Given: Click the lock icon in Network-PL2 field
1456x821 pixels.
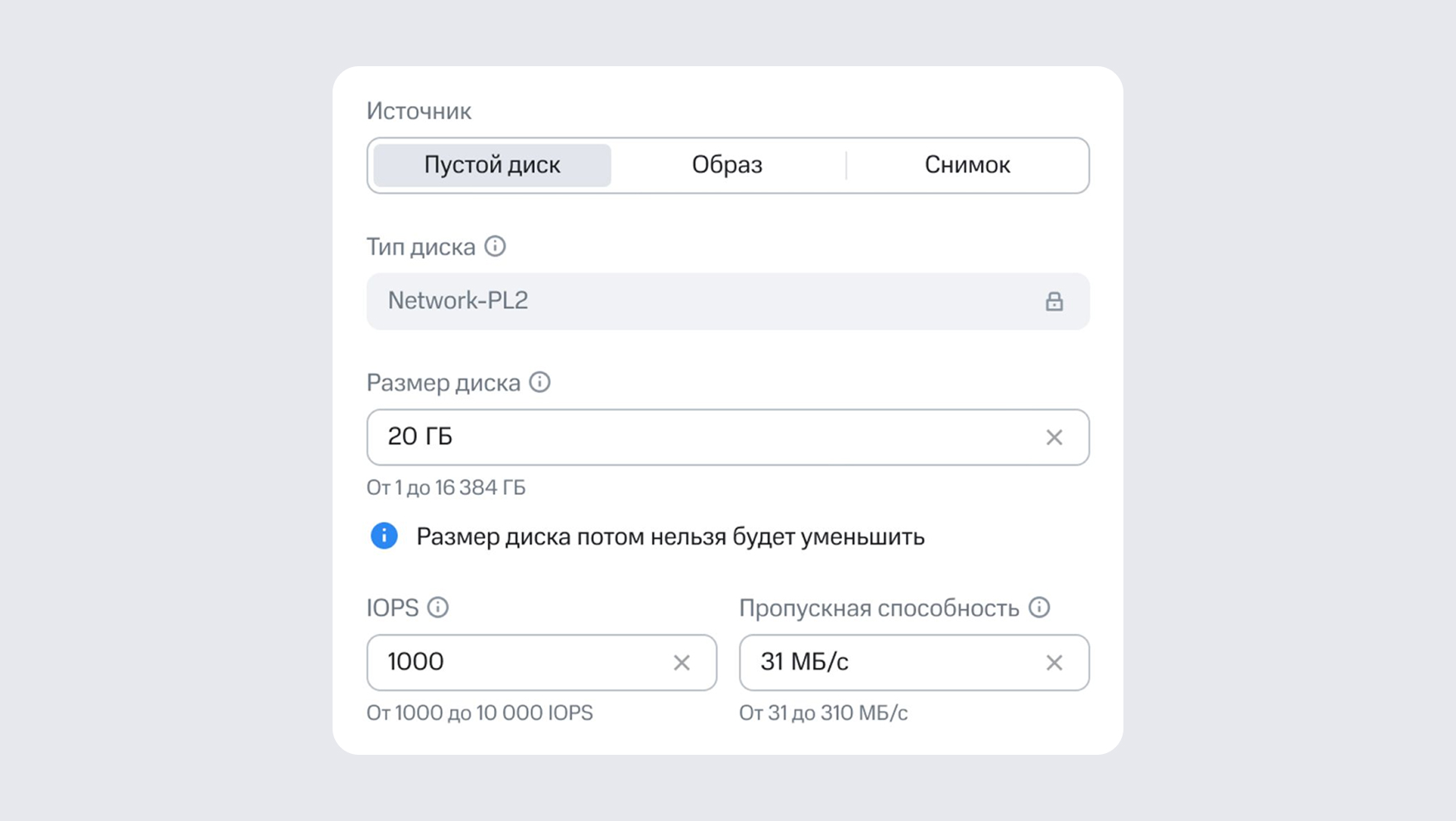Looking at the screenshot, I should click(1053, 301).
